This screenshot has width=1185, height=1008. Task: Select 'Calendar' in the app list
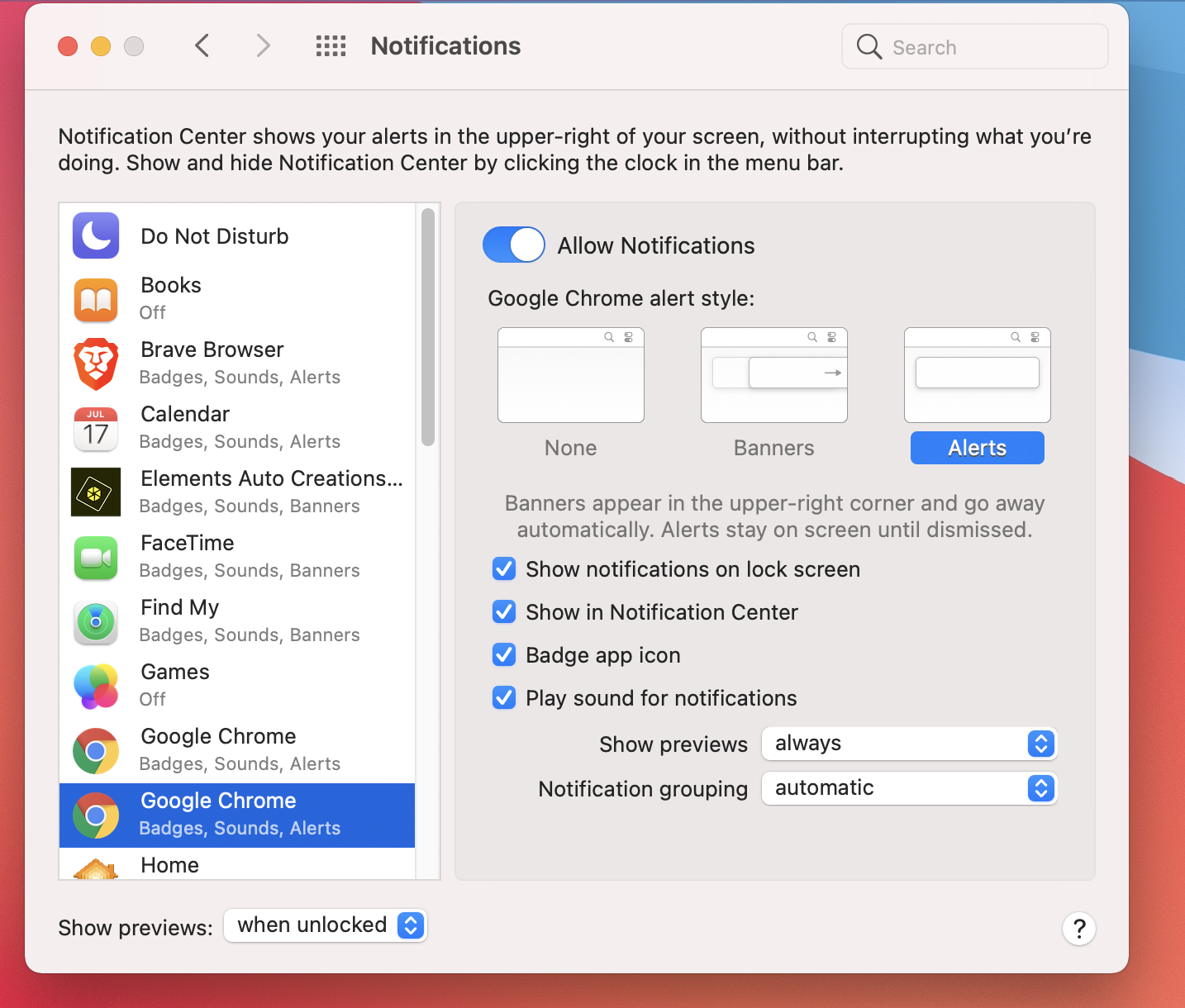point(185,414)
